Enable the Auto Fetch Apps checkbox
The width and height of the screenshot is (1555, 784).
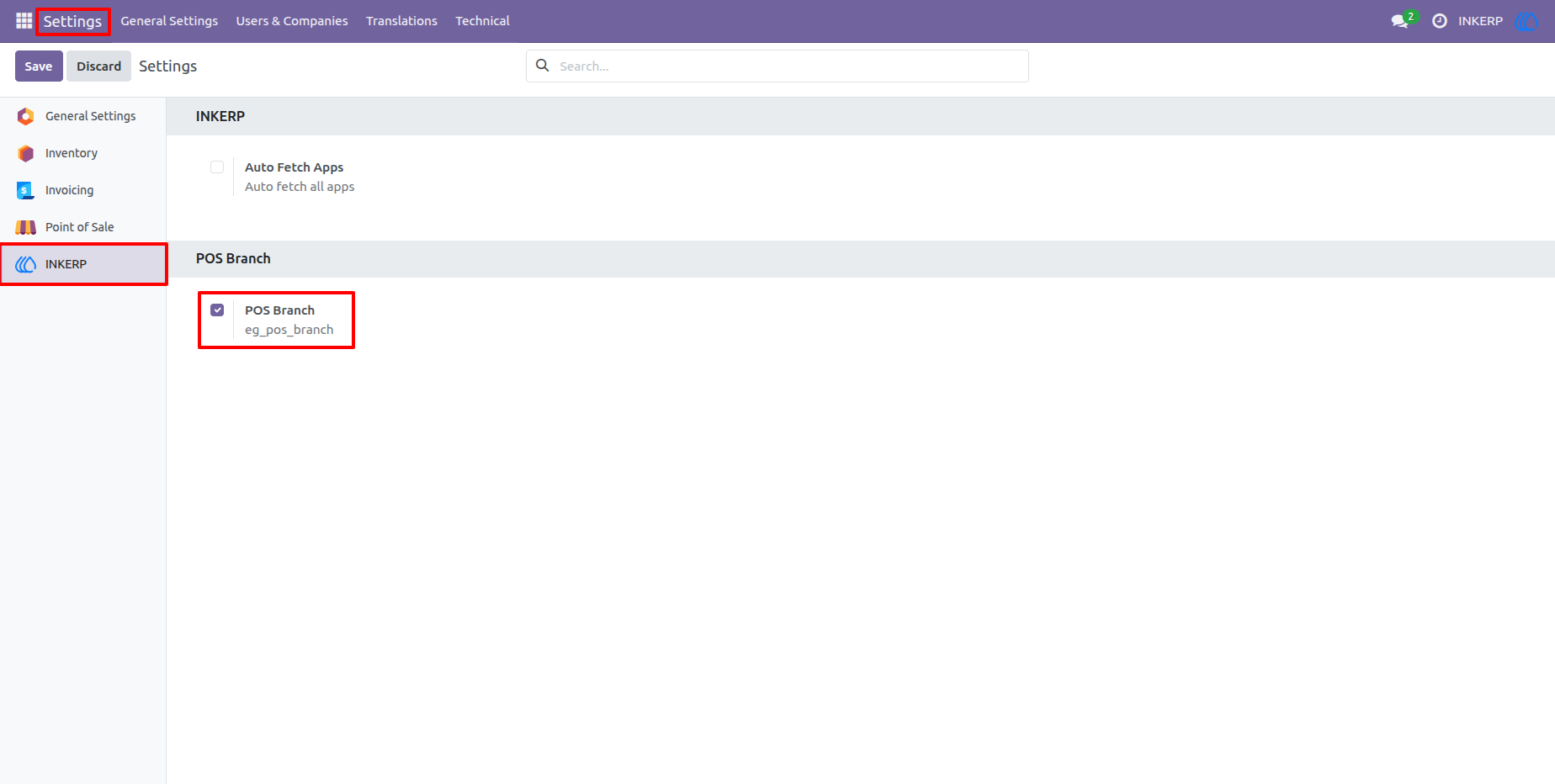217,167
